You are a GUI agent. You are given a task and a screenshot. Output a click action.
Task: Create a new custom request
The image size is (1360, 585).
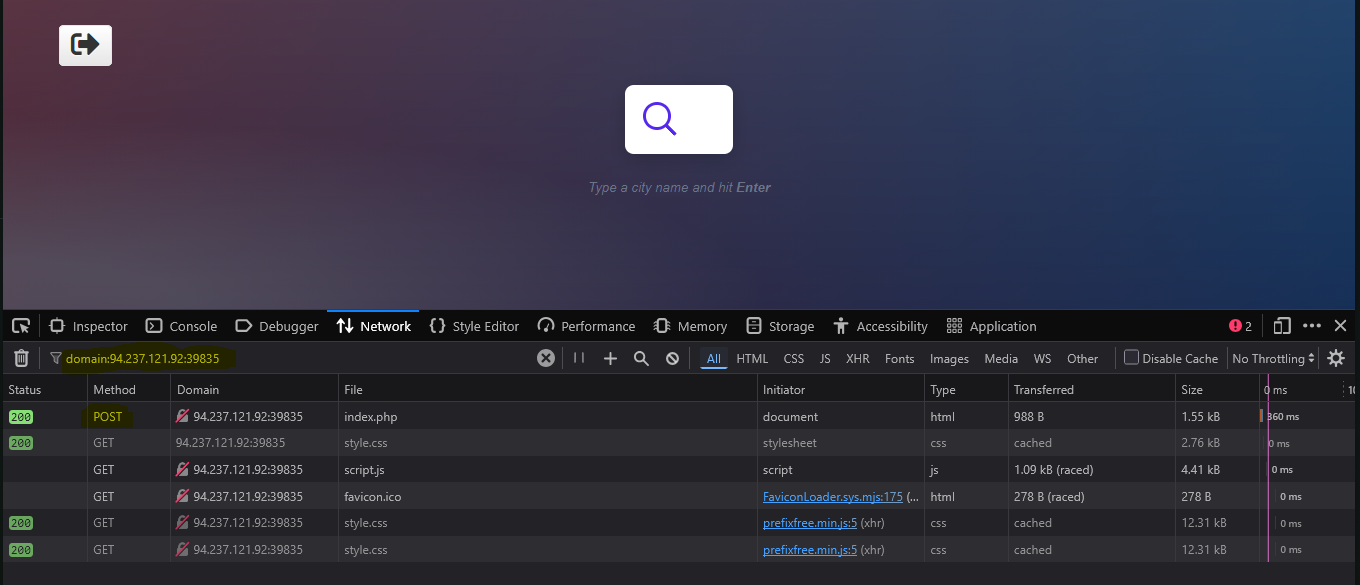pyautogui.click(x=611, y=357)
